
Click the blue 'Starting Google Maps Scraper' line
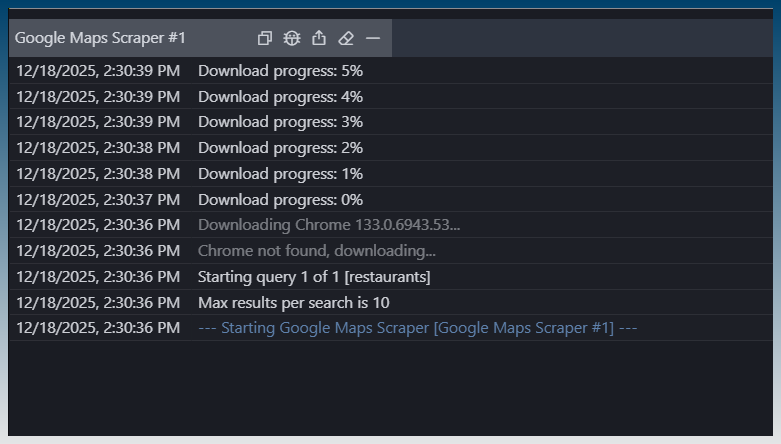tap(417, 328)
